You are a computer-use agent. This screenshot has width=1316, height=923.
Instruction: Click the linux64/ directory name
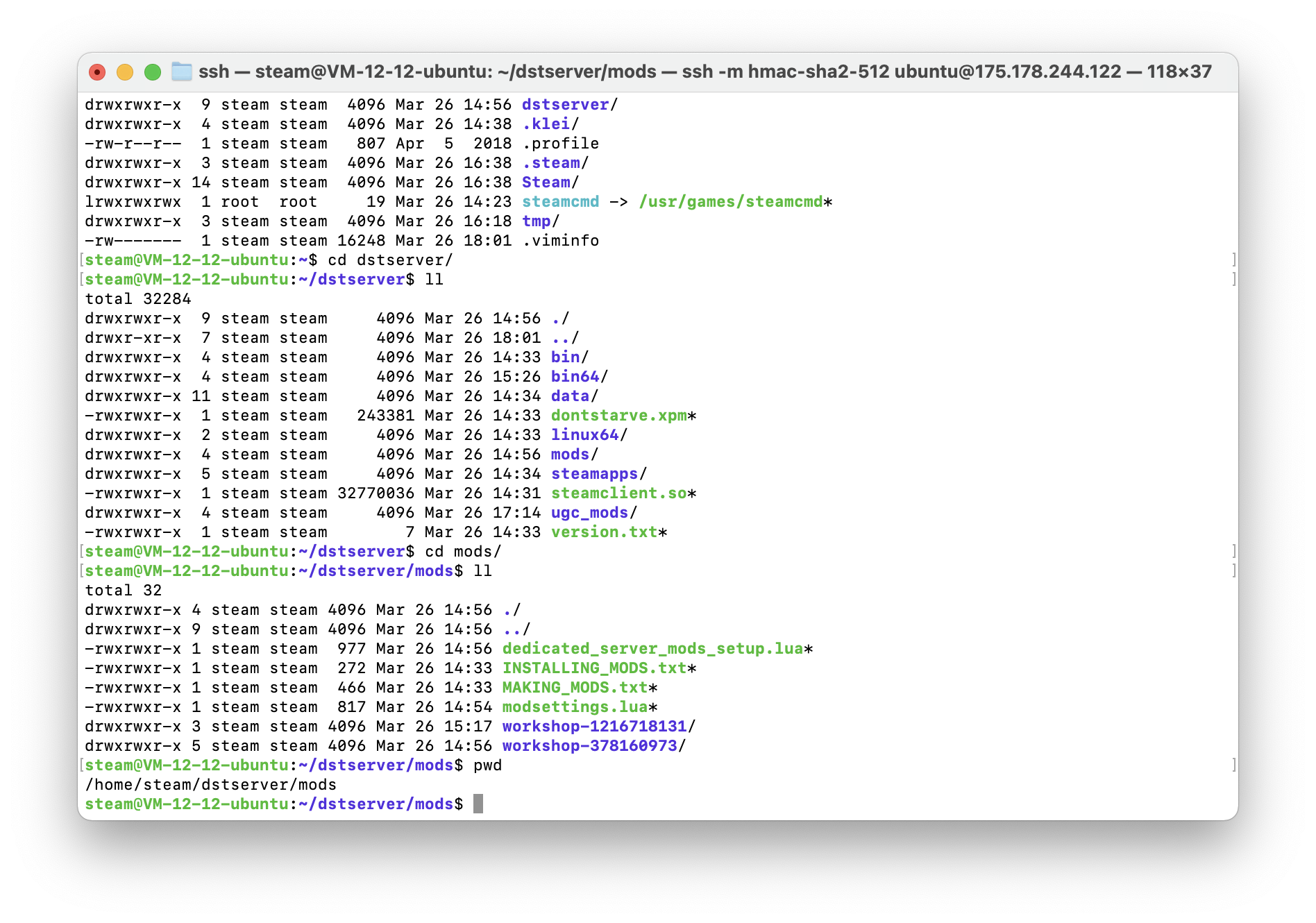pos(589,435)
